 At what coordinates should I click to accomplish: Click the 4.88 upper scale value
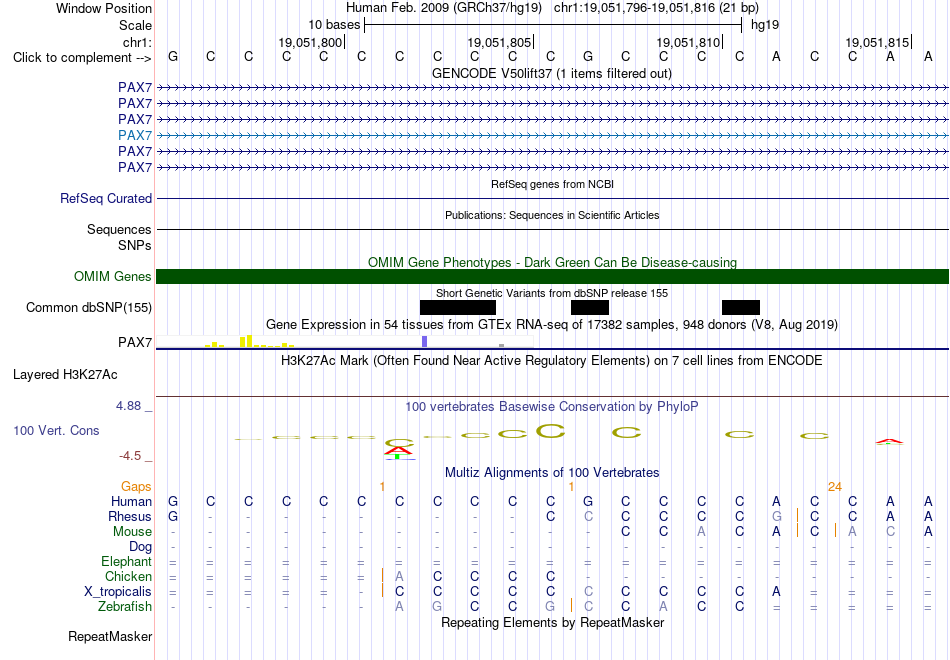click(128, 405)
